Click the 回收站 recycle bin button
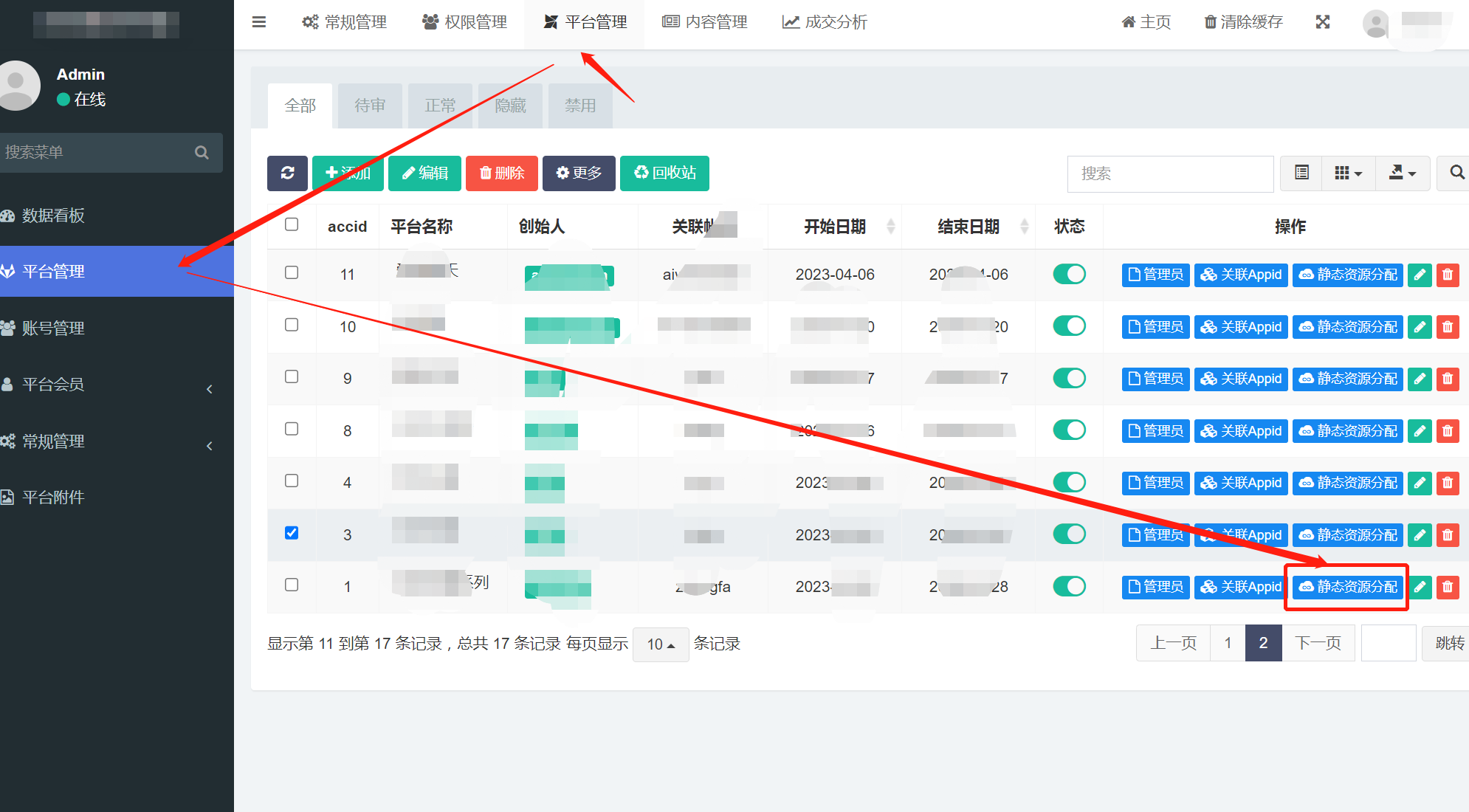 pos(664,173)
